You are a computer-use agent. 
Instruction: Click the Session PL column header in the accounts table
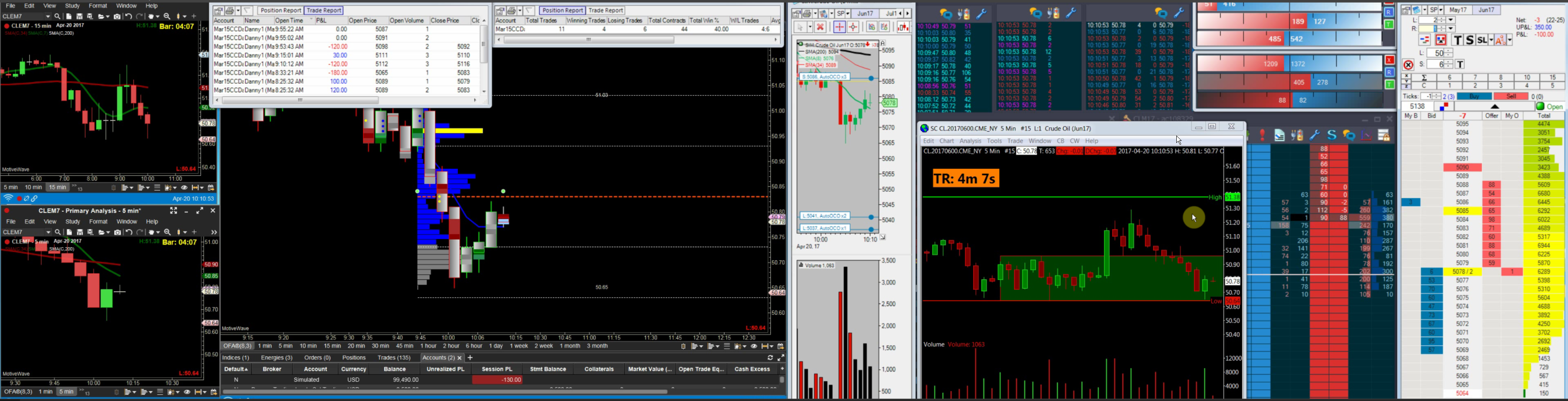(497, 369)
